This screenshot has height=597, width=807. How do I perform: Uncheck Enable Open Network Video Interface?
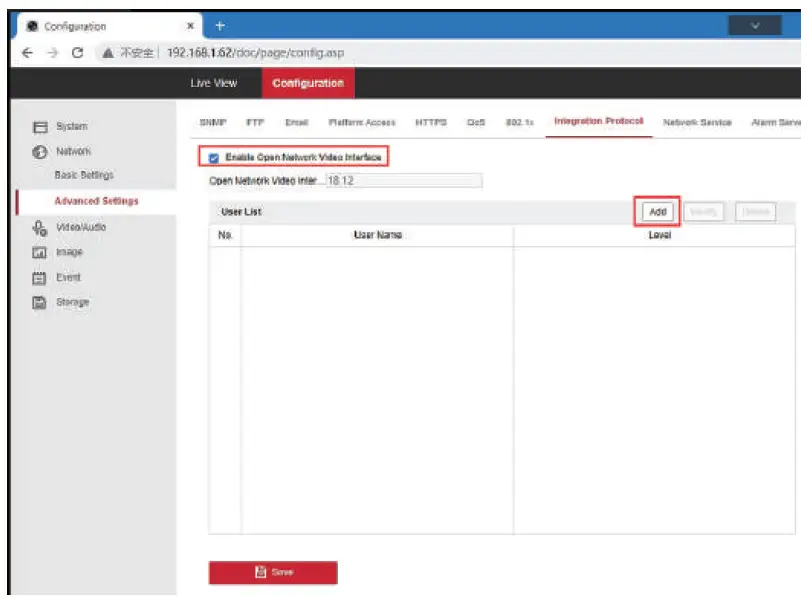(x=214, y=157)
